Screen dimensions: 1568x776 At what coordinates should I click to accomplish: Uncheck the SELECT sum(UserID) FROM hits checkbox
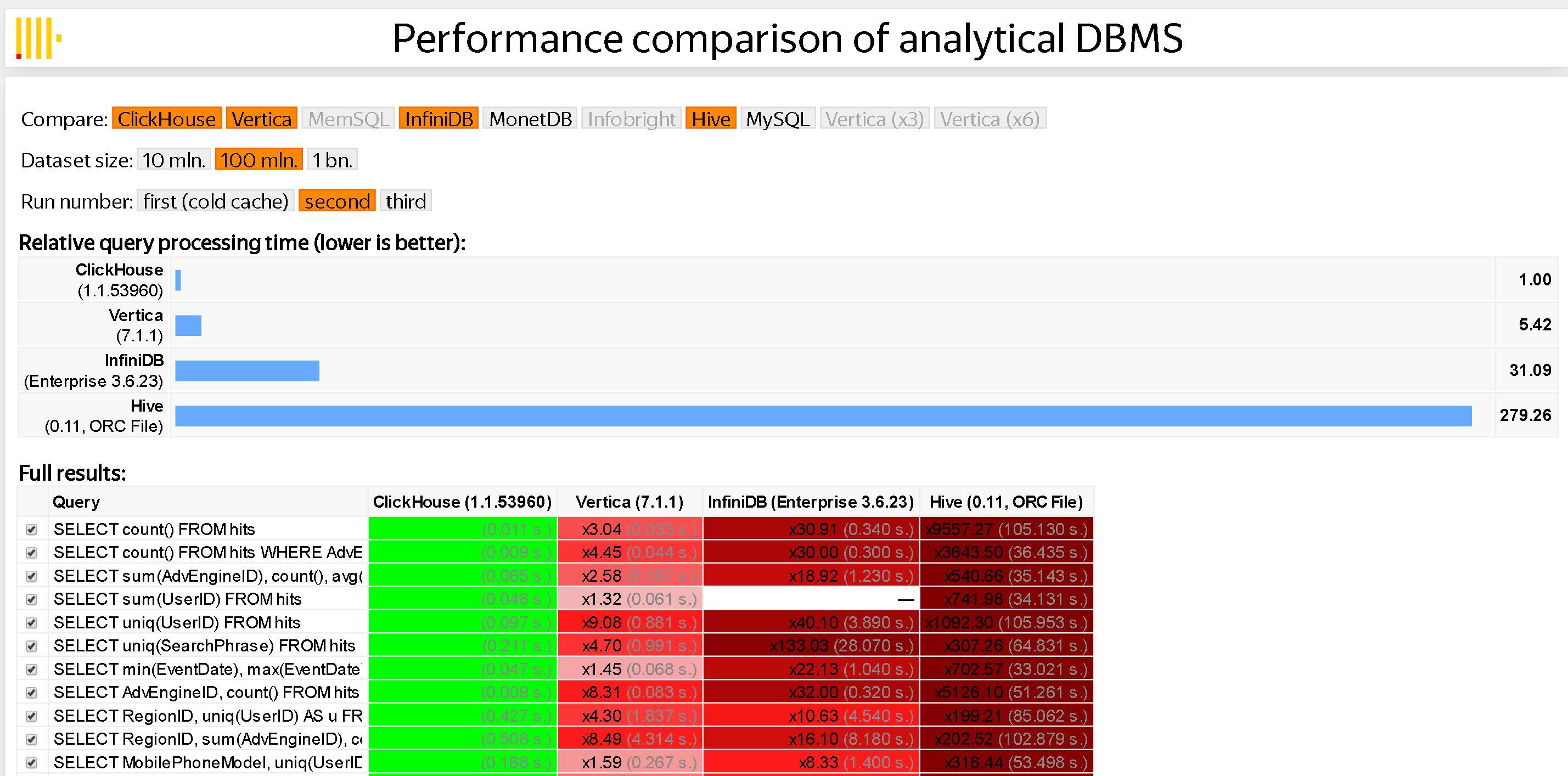click(x=32, y=599)
